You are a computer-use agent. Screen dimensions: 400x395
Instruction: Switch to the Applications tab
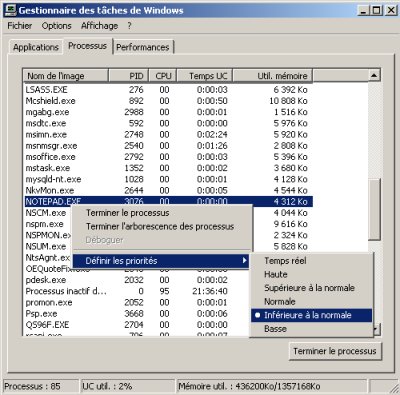(x=36, y=47)
